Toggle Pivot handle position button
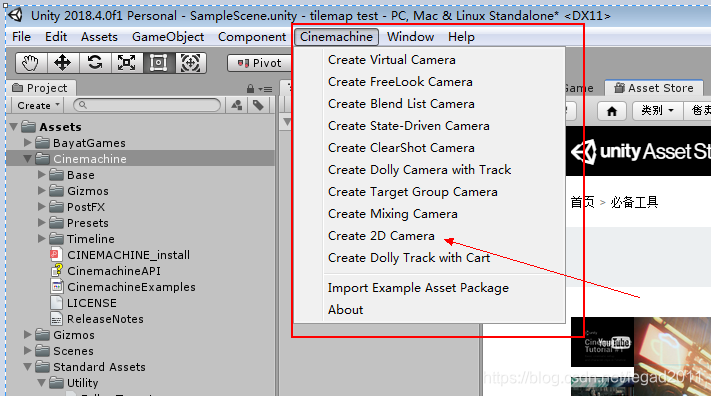711x396 pixels. pyautogui.click(x=259, y=63)
